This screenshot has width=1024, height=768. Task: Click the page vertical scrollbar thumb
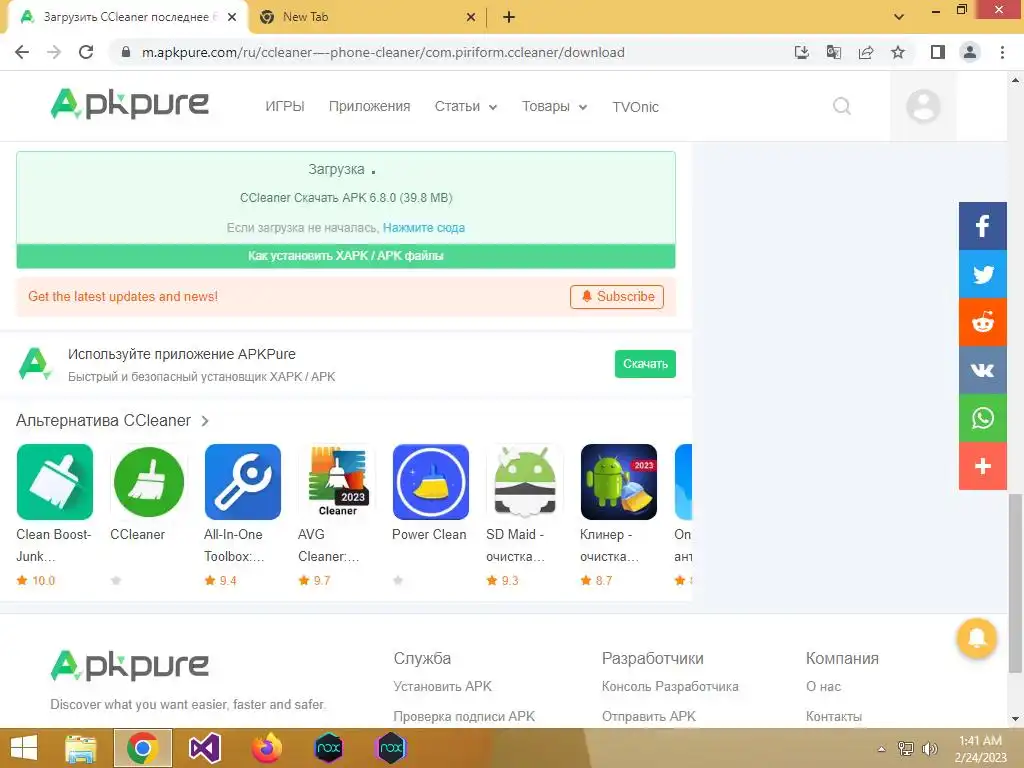[x=1015, y=584]
